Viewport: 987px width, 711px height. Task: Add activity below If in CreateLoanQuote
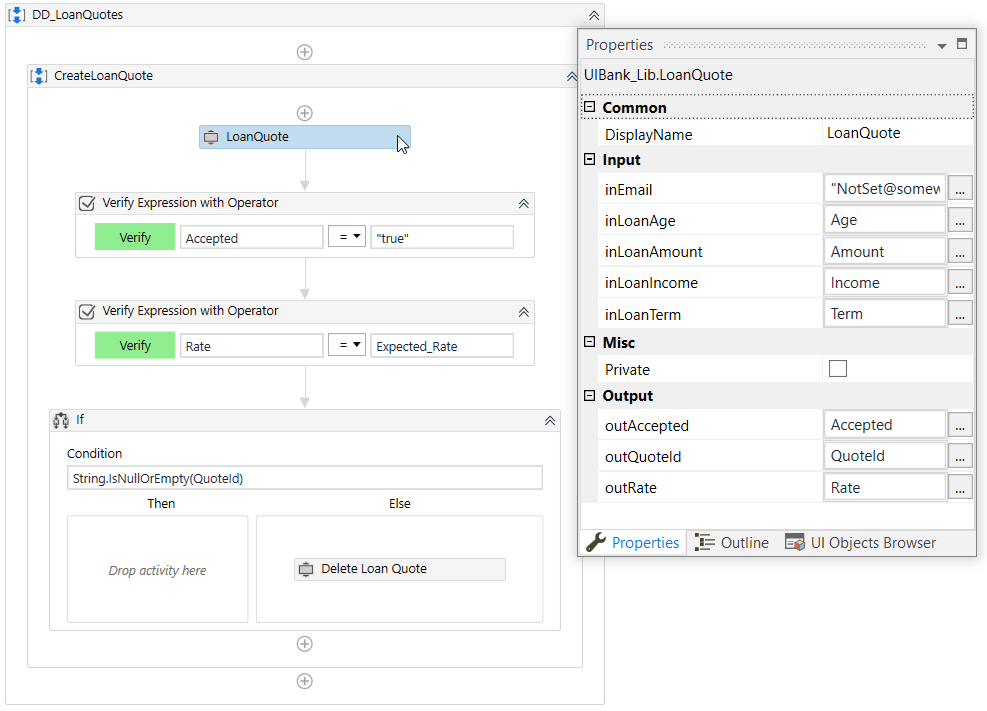click(305, 644)
